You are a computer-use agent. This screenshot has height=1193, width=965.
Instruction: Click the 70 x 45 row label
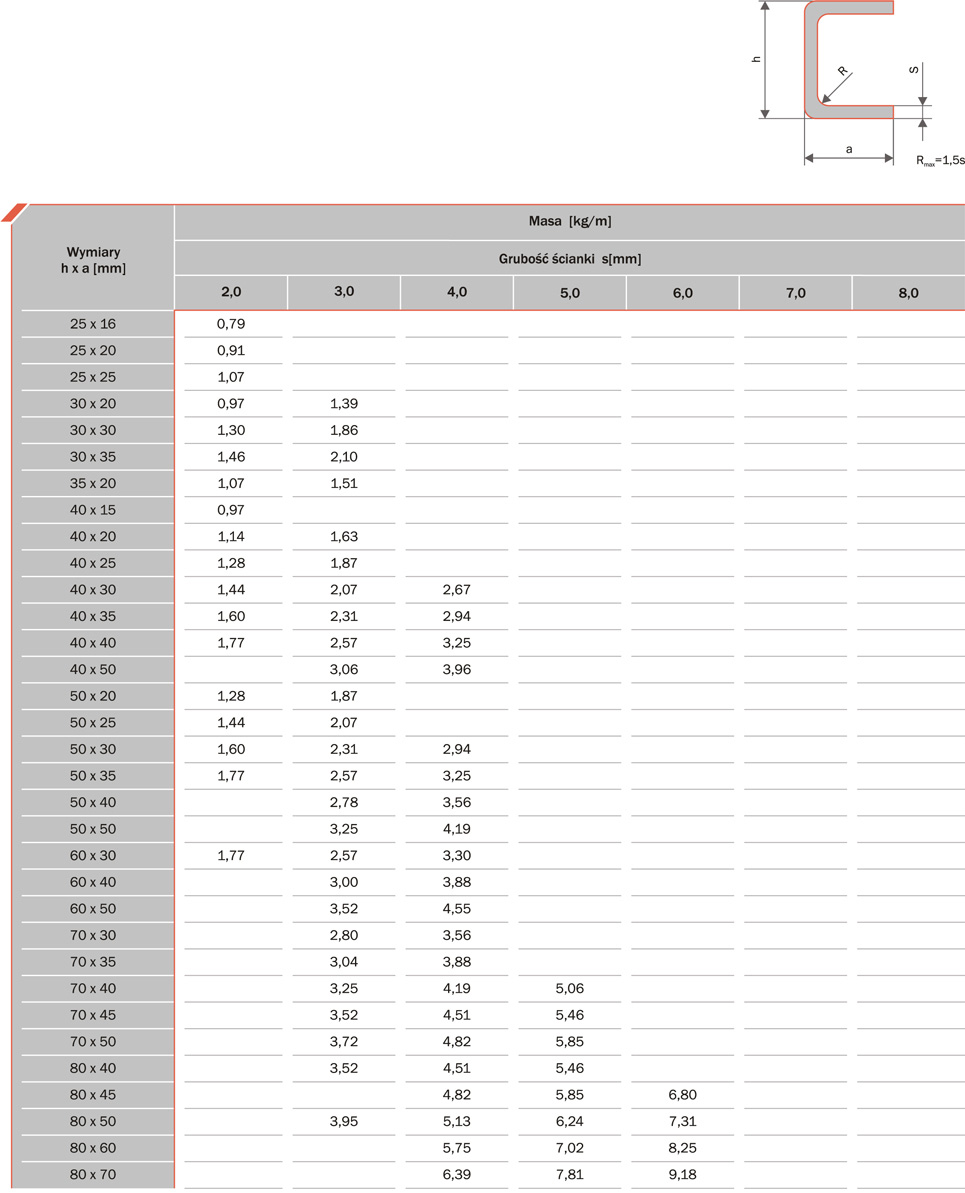point(93,1016)
